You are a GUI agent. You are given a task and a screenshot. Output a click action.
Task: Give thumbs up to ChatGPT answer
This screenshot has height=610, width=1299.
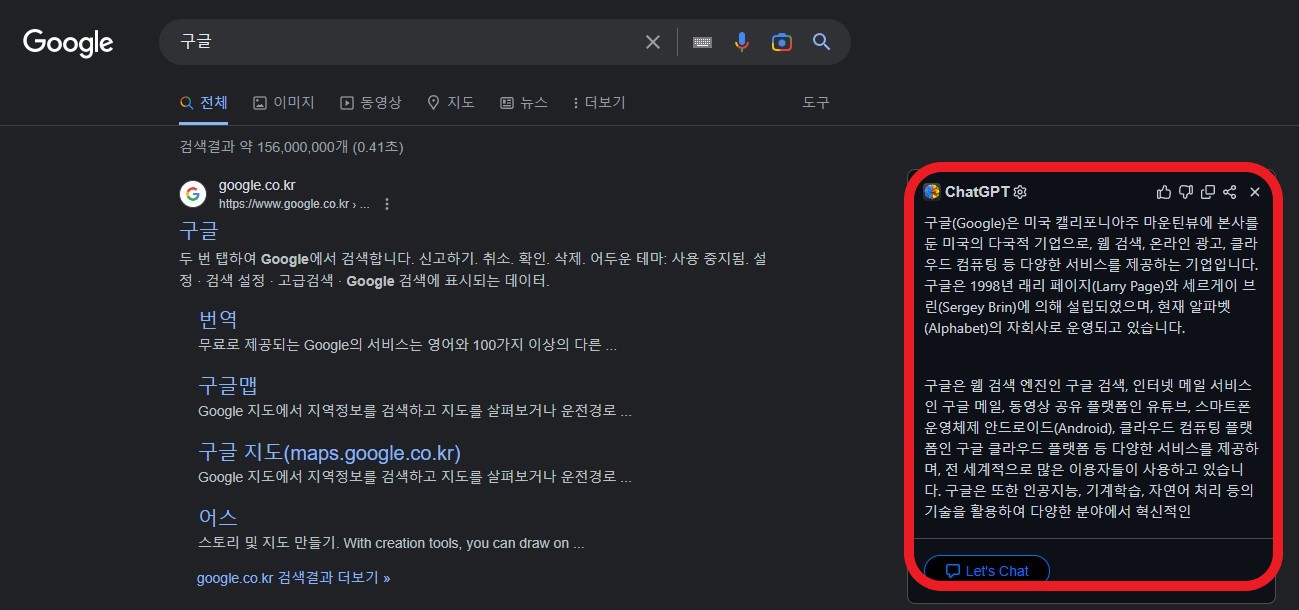(1163, 192)
